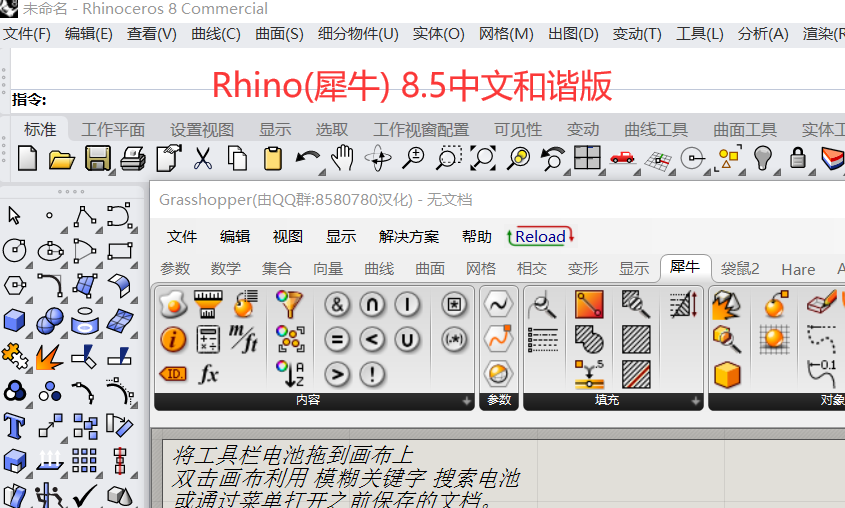Screen dimensions: 845x508
Task: Open a file with the folder icon
Action: click(61, 159)
